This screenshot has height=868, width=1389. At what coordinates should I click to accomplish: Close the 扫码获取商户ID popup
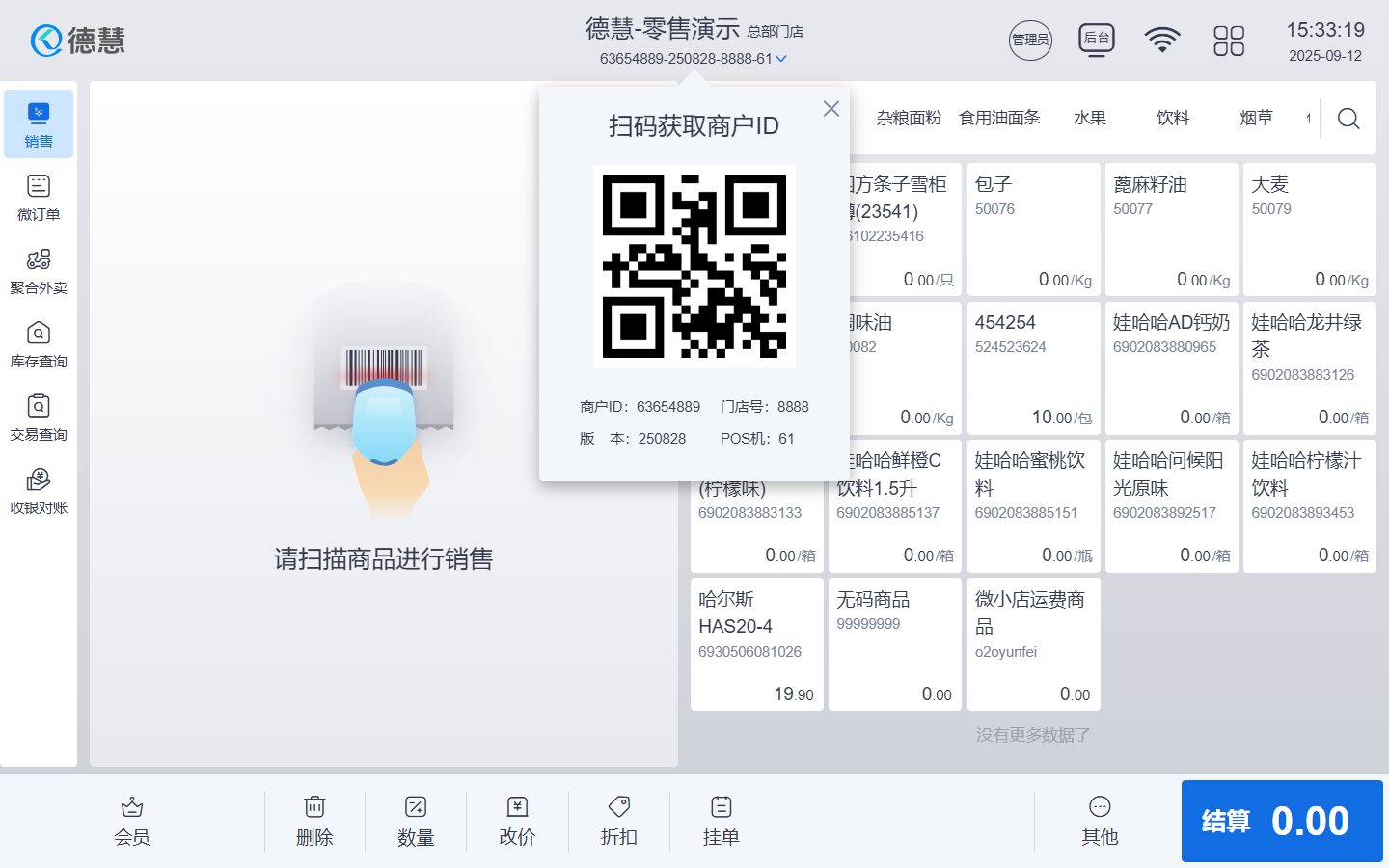(831, 109)
